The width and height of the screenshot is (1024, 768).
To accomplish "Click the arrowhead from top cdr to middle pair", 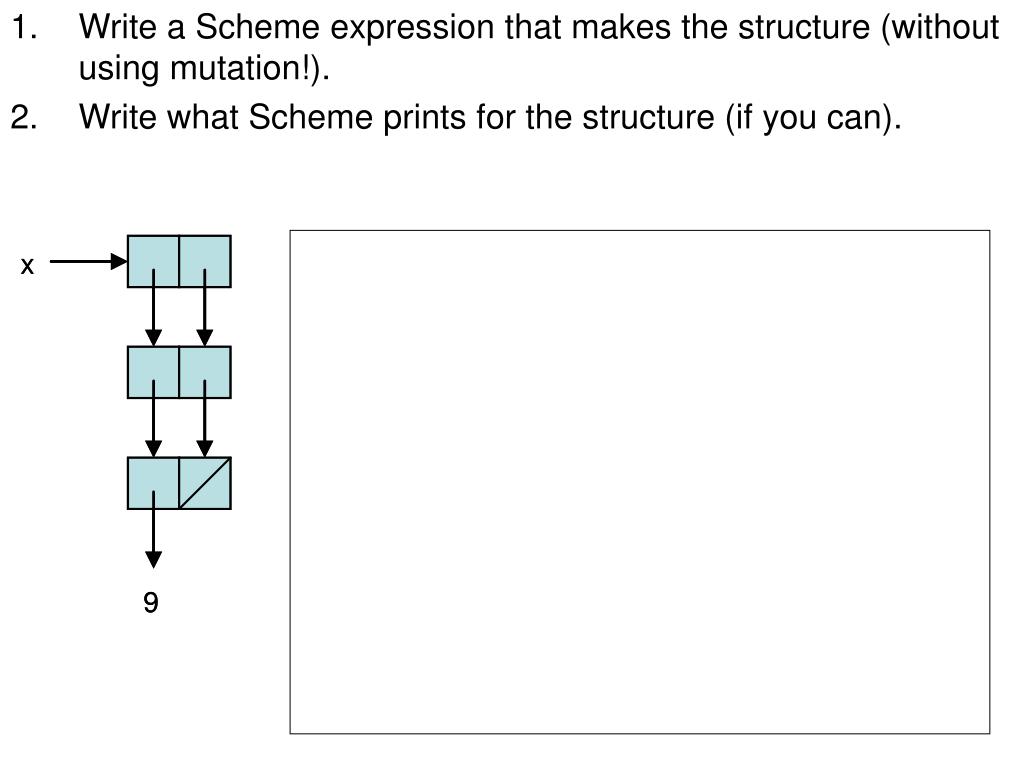I will 205,338.
